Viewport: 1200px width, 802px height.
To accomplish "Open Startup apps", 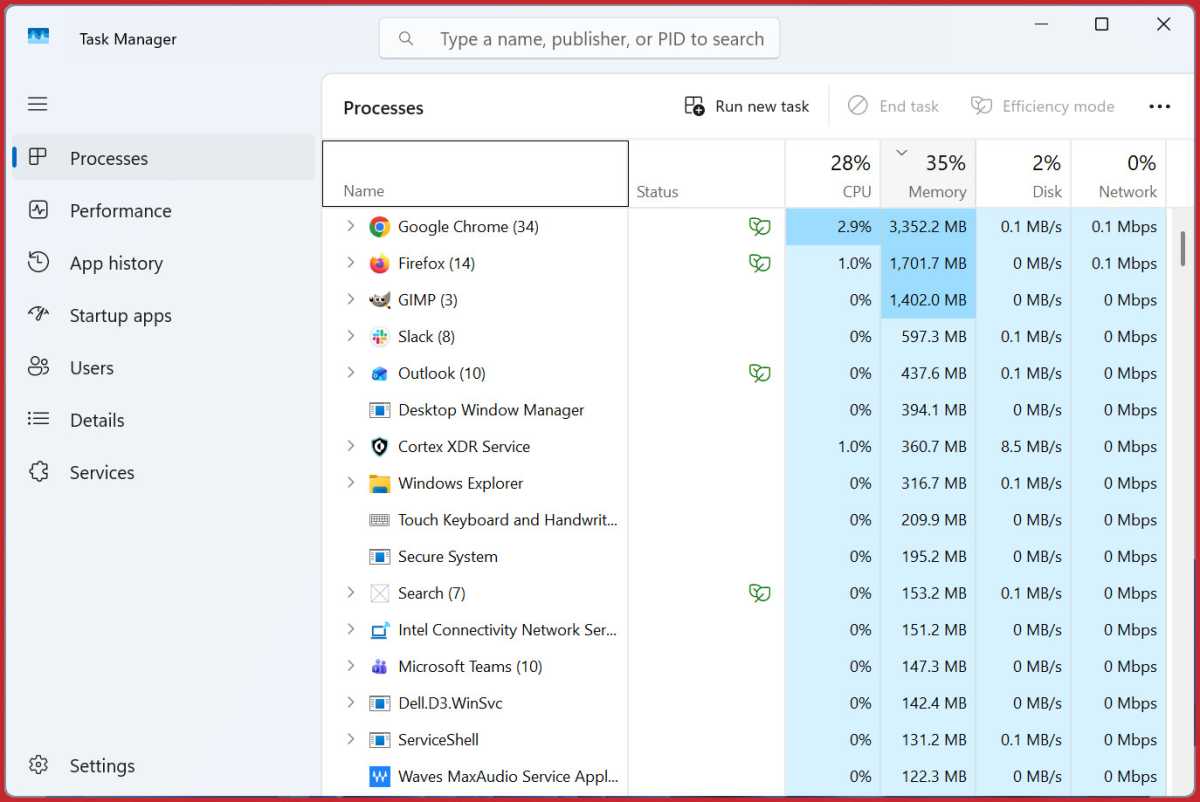I will click(x=120, y=315).
